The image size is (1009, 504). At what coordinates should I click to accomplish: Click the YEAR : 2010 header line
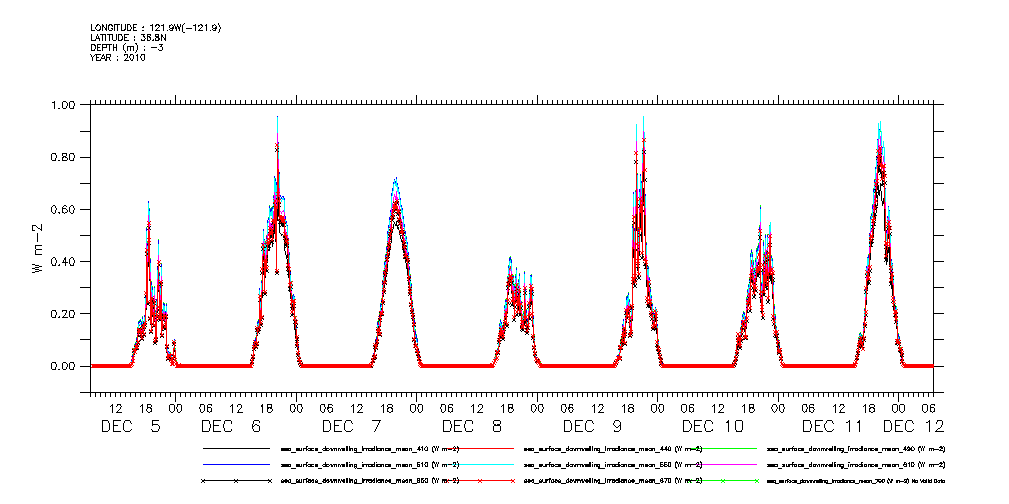tap(118, 58)
